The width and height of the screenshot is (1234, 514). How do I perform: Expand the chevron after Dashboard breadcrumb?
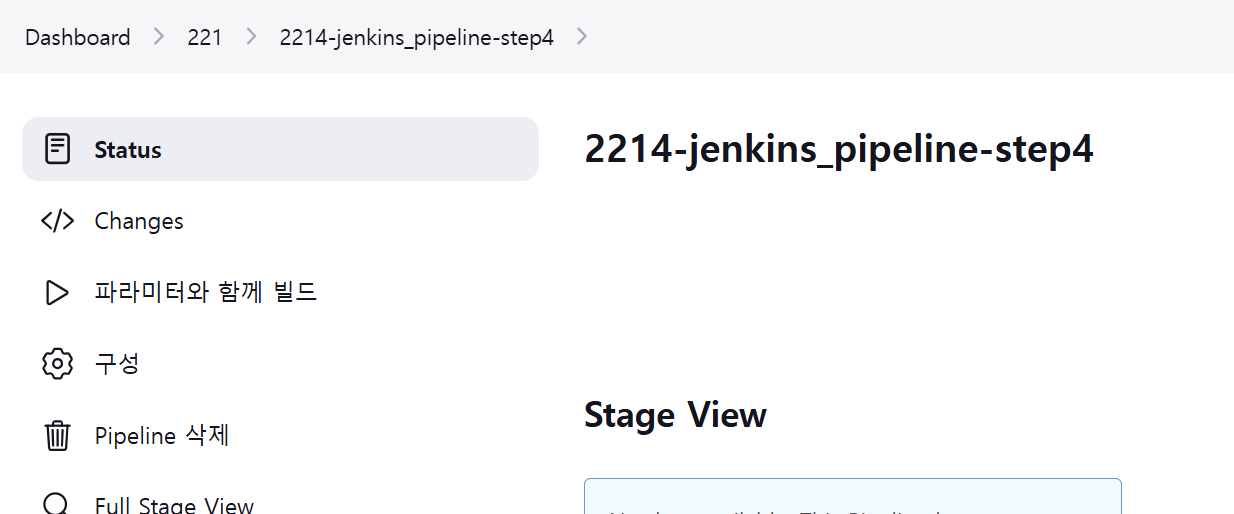(159, 37)
